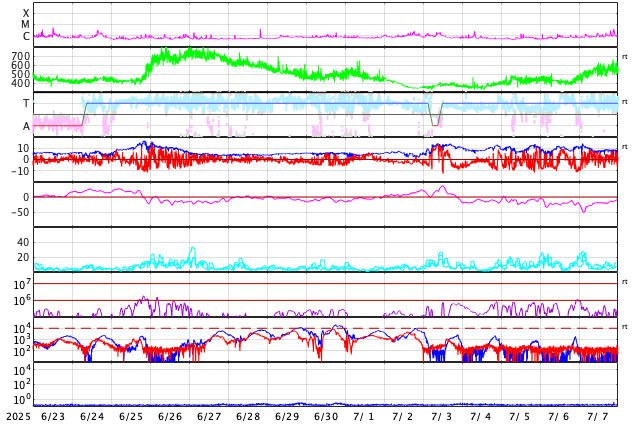The height and width of the screenshot is (424, 634).
Task: Click the "rt" marker beside red-blue field panel
Action: tap(625, 146)
